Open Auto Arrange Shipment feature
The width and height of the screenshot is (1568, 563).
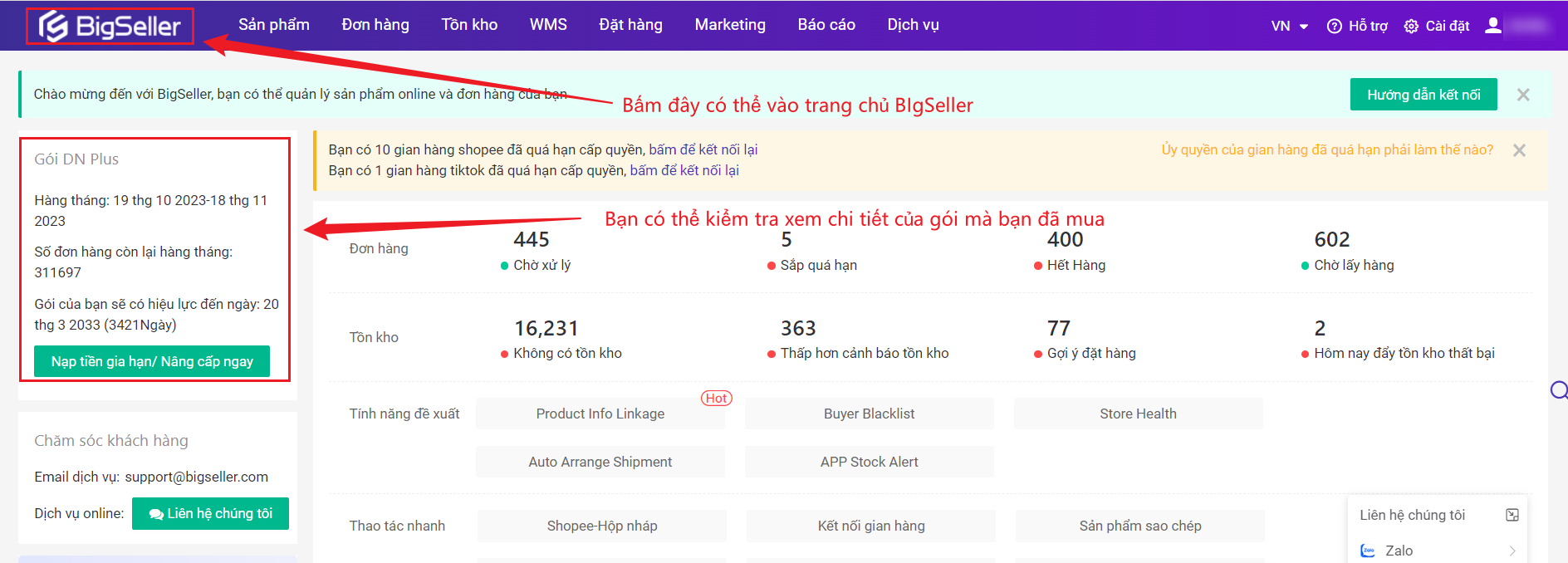(x=600, y=462)
